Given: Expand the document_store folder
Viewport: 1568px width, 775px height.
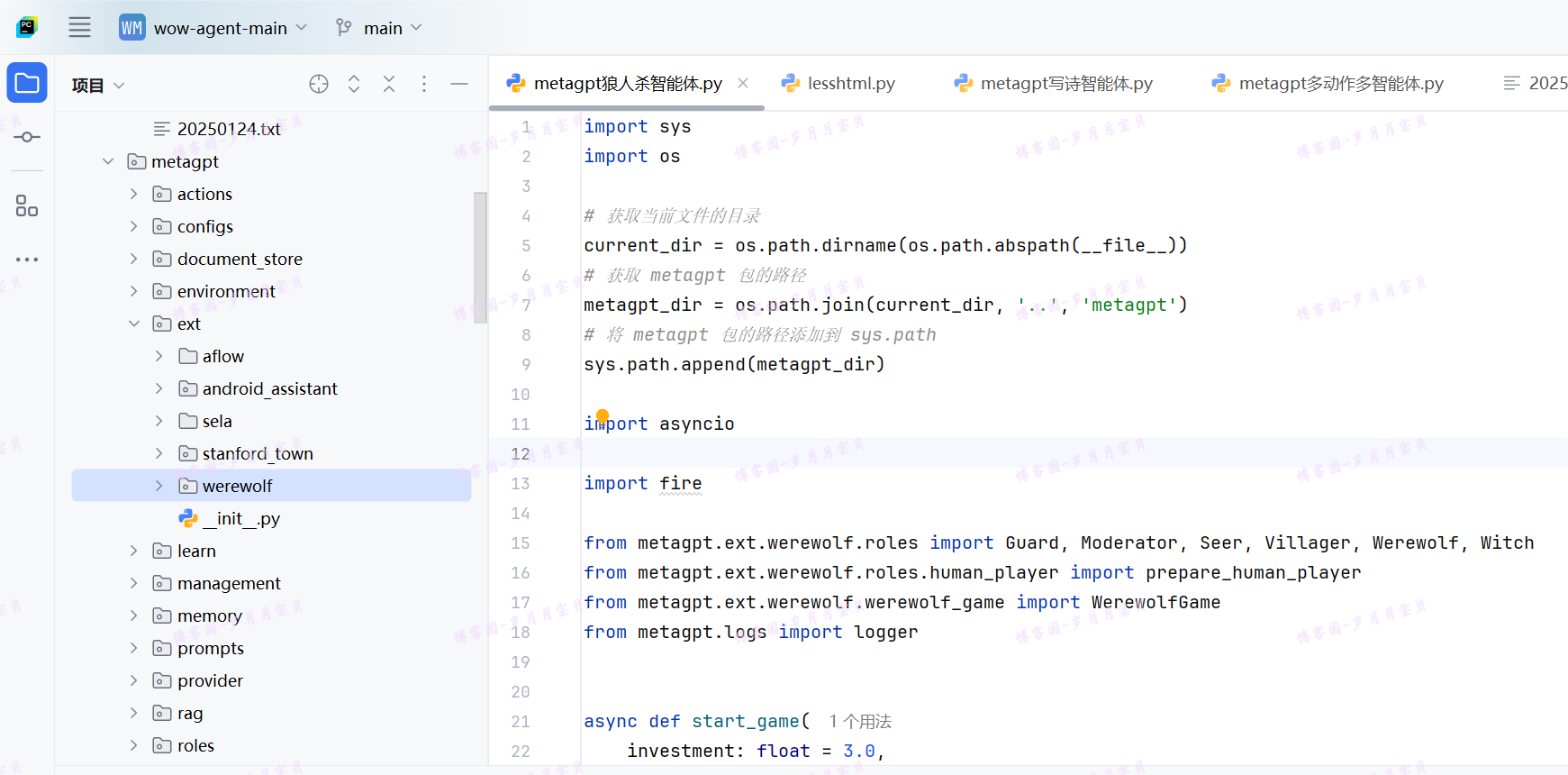Looking at the screenshot, I should coord(133,259).
